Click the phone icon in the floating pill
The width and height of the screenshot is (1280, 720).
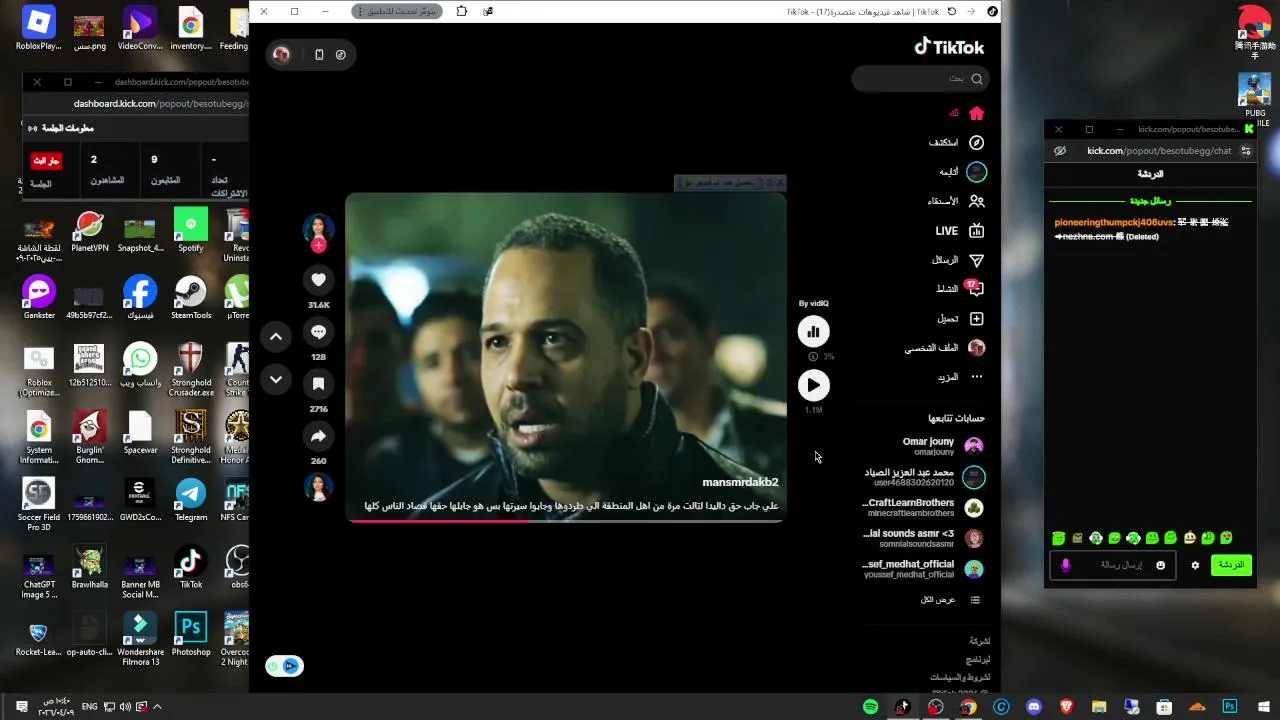tap(319, 55)
